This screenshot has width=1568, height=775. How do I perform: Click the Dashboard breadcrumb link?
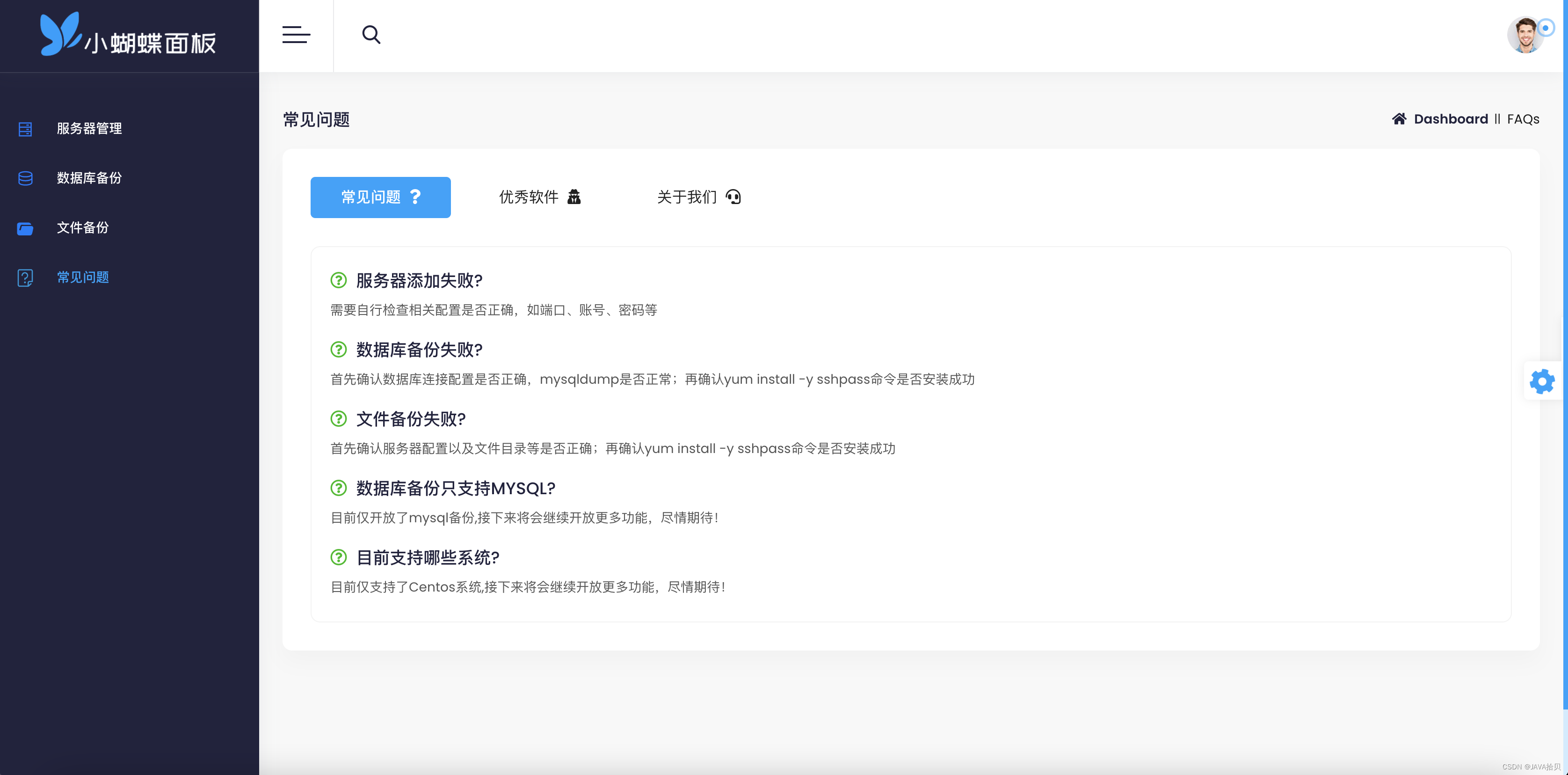click(x=1450, y=119)
